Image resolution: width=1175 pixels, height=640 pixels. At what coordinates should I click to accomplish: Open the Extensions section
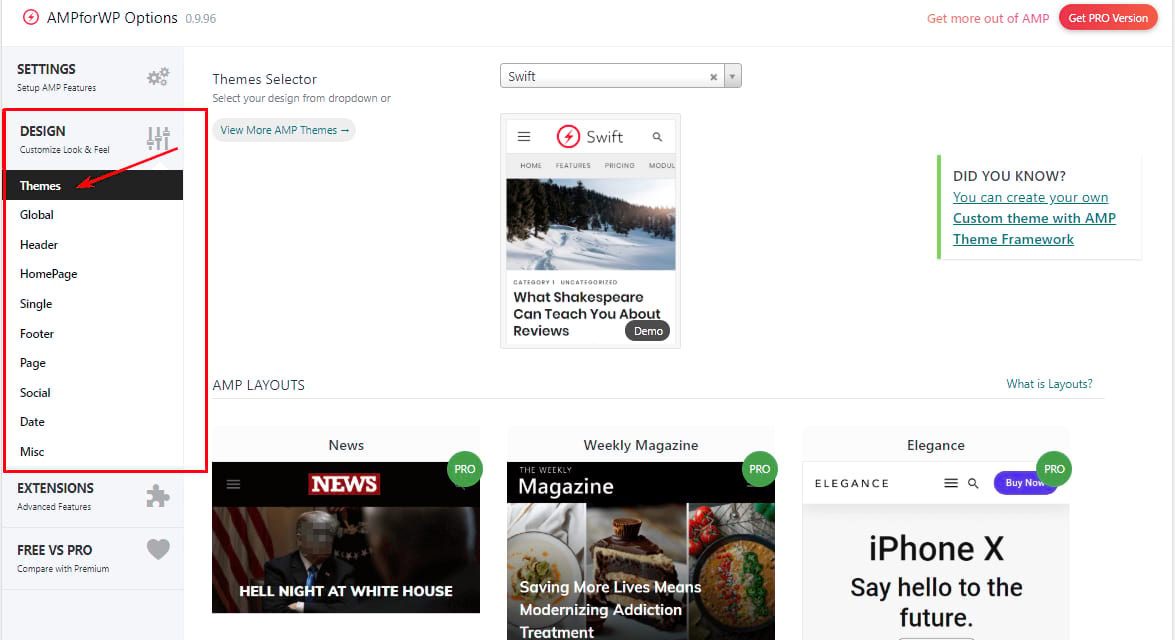(93, 496)
